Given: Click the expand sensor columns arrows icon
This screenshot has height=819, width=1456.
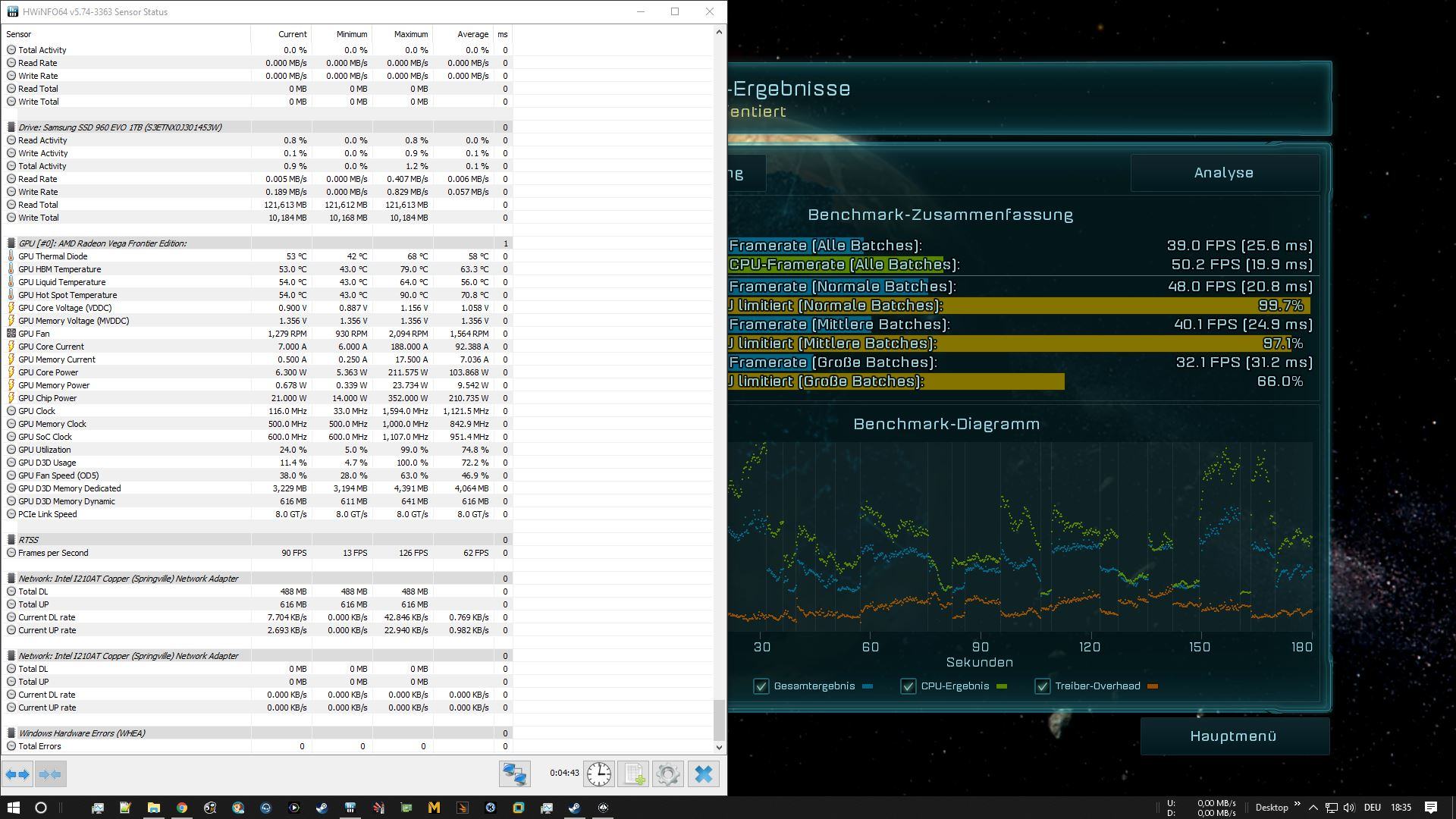Looking at the screenshot, I should (17, 774).
